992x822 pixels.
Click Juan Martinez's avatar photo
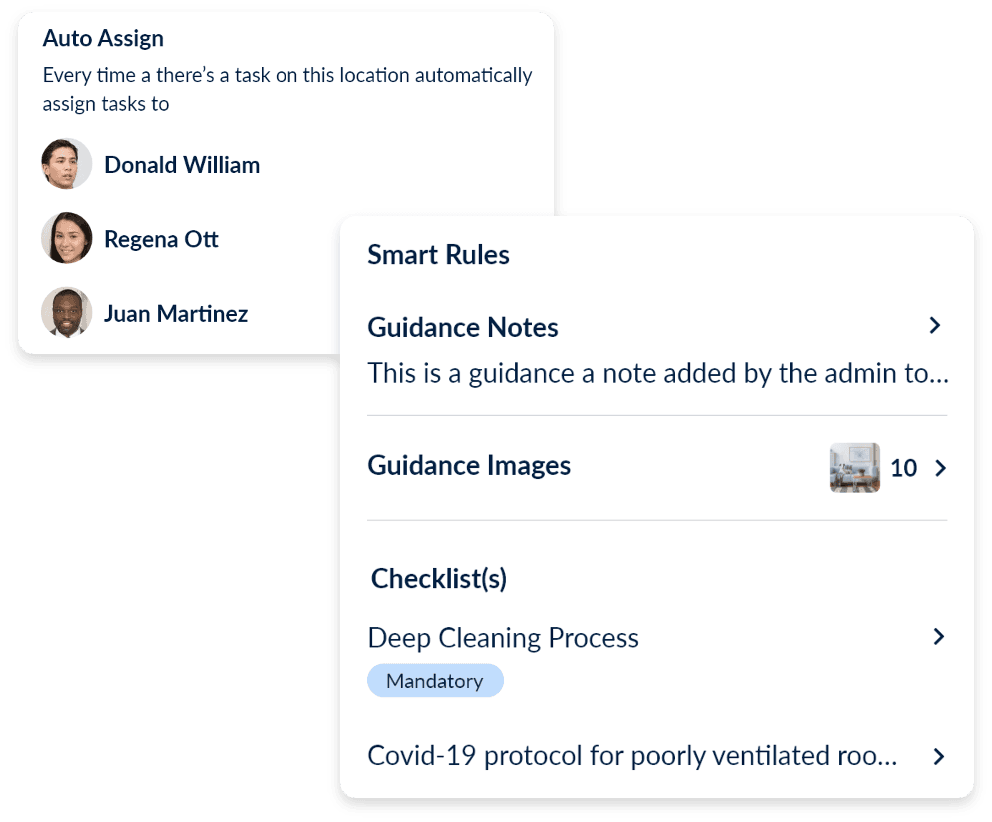(x=67, y=313)
